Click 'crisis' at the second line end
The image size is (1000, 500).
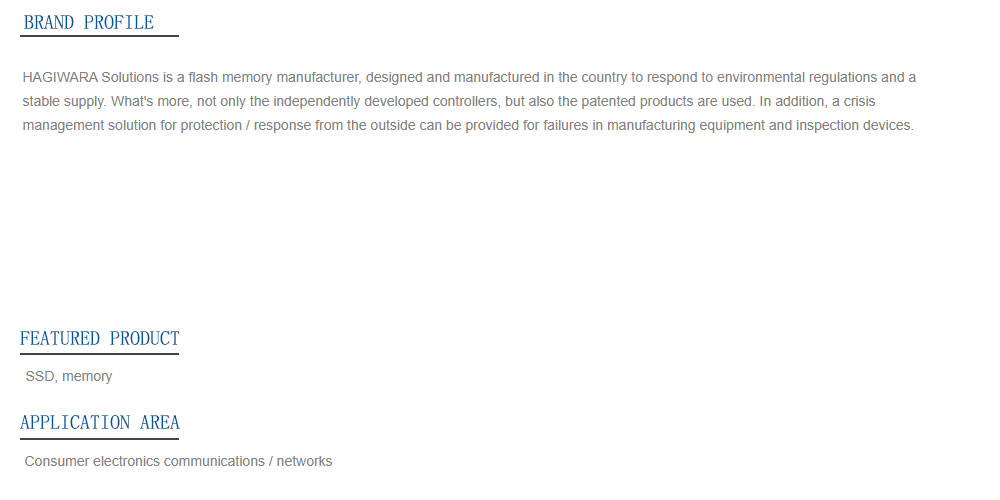[859, 101]
